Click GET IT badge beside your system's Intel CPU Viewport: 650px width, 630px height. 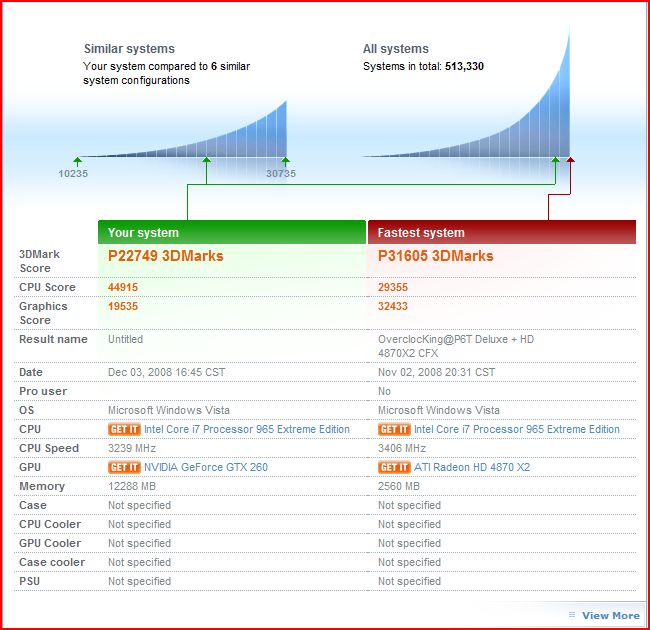tap(124, 429)
